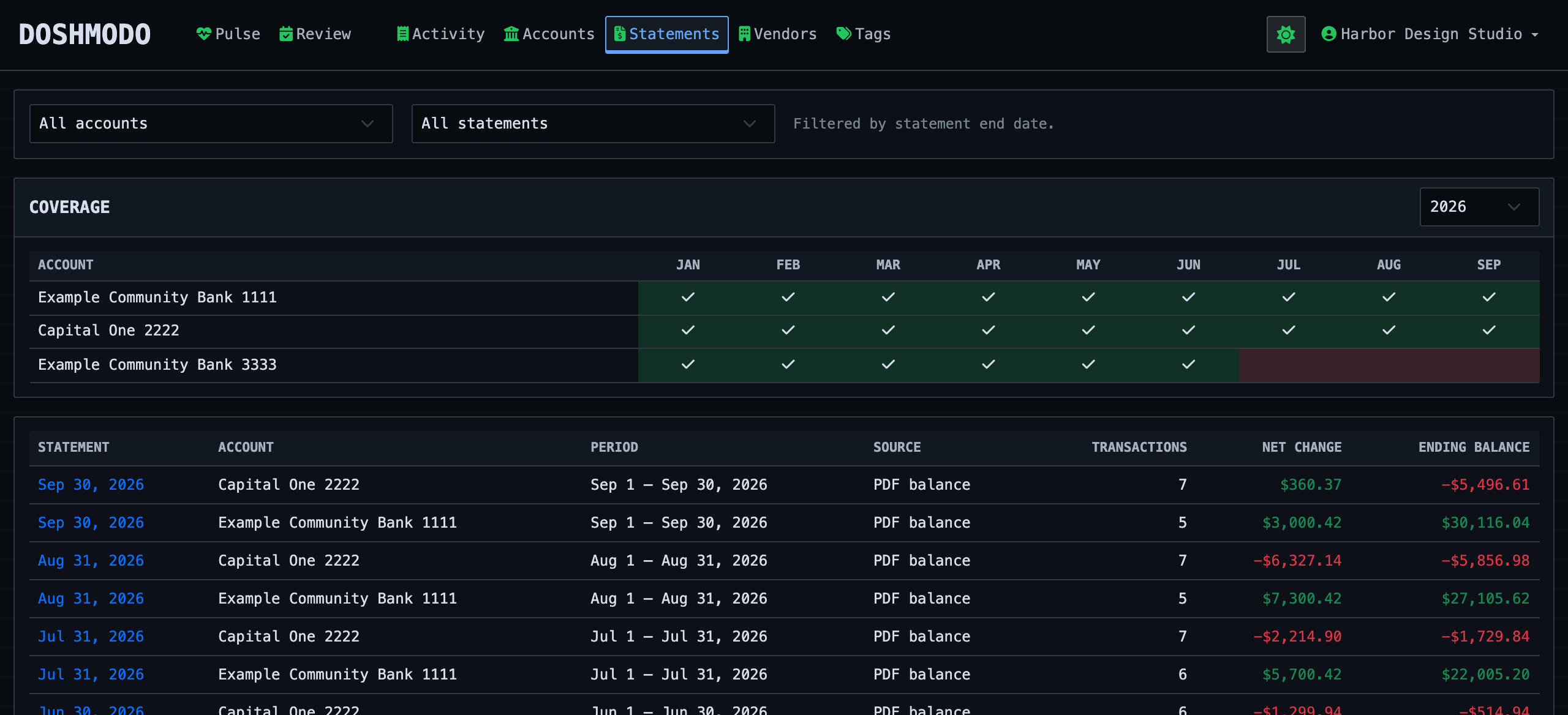Screen dimensions: 1568x715
Task: Click period Jul 1 – Jul 31 for Capital One
Action: (x=679, y=637)
